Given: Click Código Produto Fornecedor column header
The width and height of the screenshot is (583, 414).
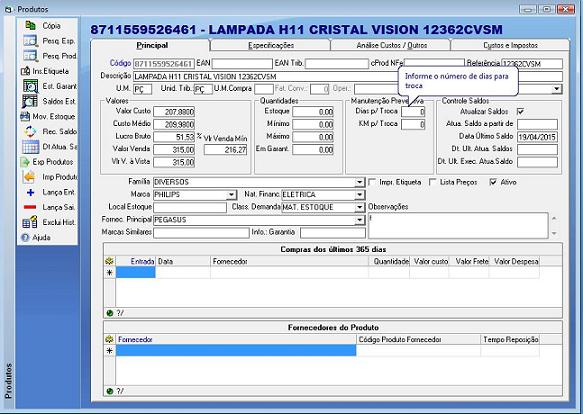Looking at the screenshot, I should [x=418, y=339].
